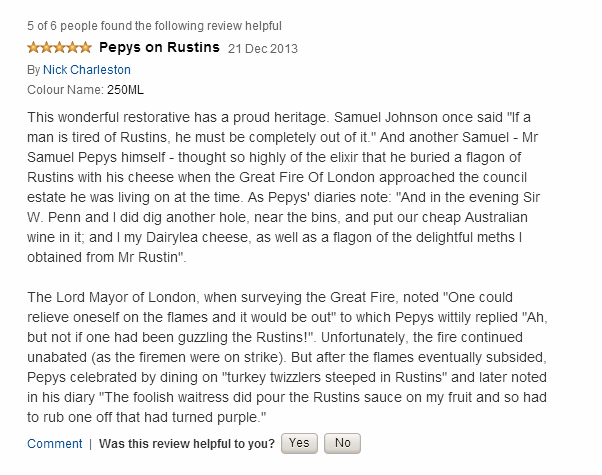Click the 'By' text before the author name
The height and width of the screenshot is (475, 602).
(x=33, y=70)
